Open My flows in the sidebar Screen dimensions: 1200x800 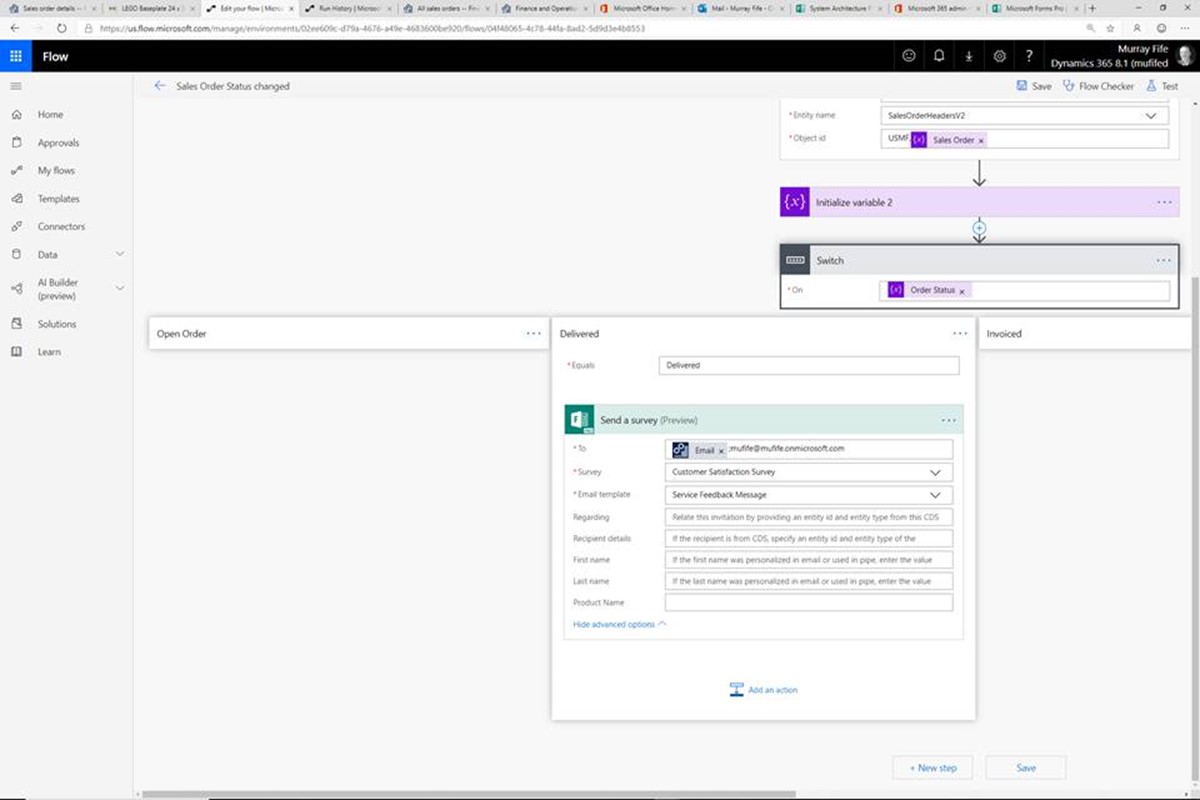pos(56,171)
